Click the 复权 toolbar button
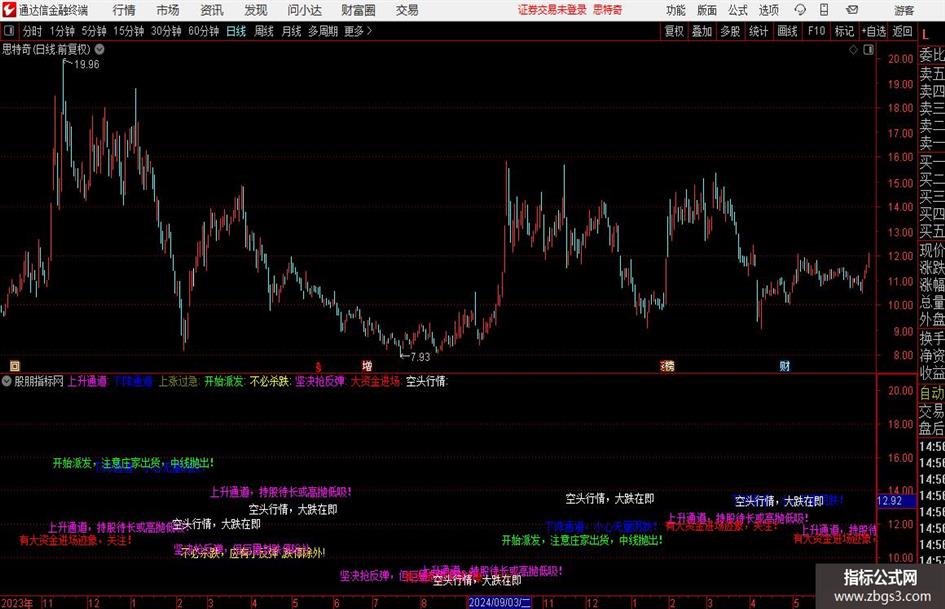The width and height of the screenshot is (945, 609). tap(674, 31)
